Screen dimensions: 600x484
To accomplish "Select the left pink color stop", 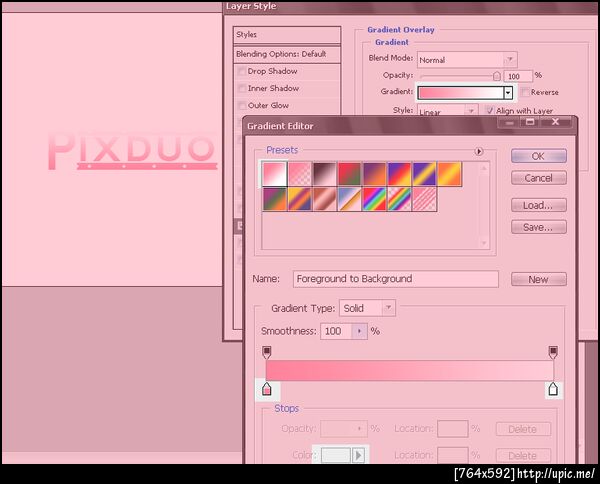I will (267, 389).
